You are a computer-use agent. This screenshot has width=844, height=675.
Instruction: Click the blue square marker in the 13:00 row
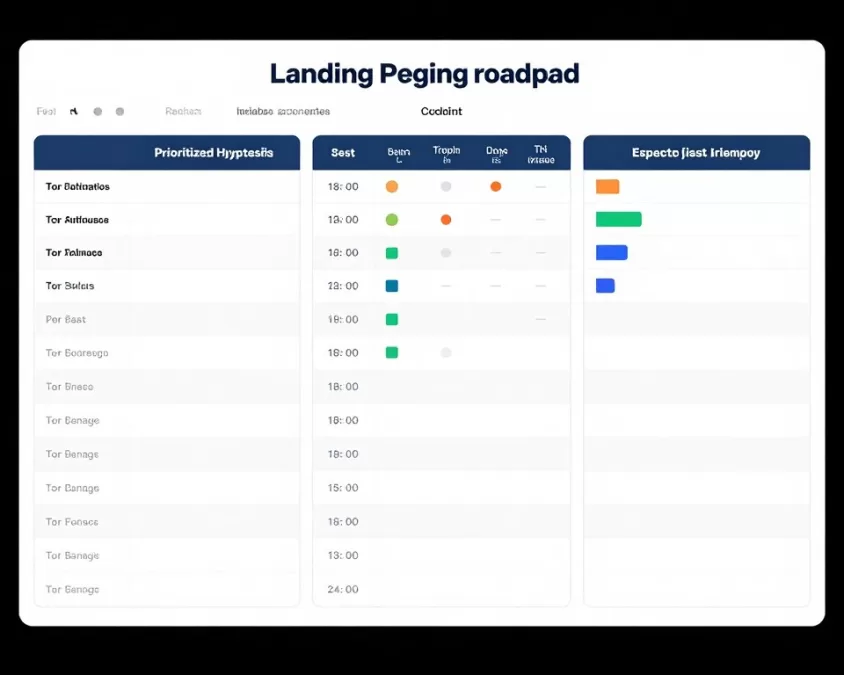[x=391, y=286]
